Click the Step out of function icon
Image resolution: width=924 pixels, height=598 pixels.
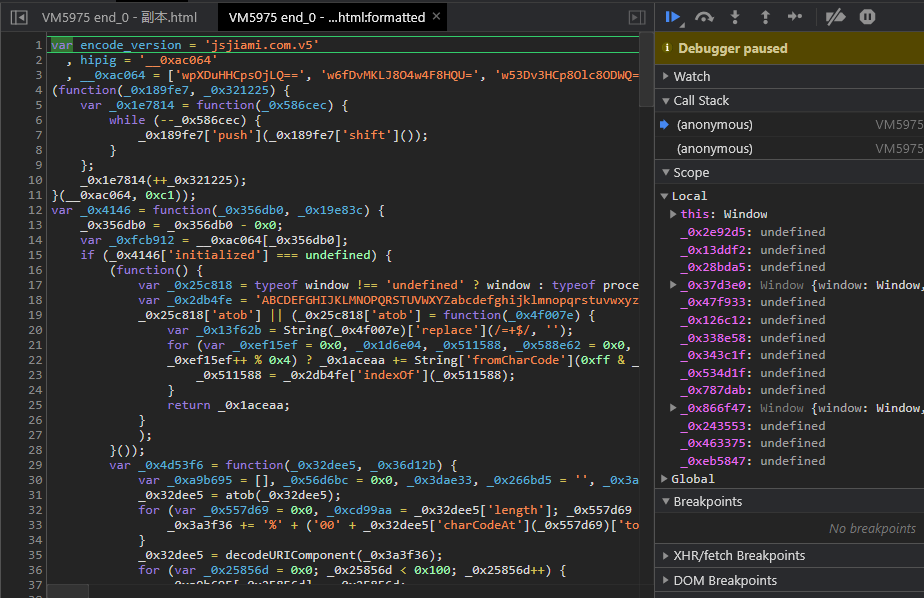pos(765,16)
